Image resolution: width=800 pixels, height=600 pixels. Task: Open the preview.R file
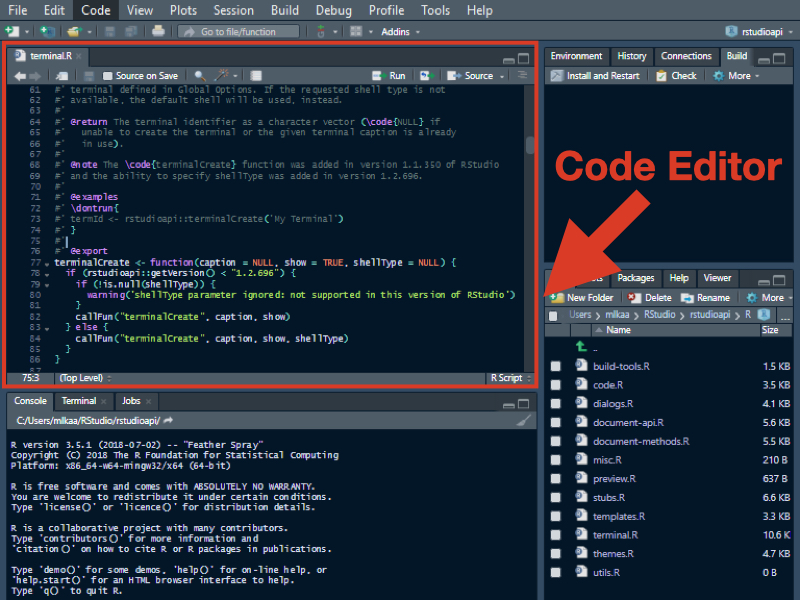[x=614, y=479]
